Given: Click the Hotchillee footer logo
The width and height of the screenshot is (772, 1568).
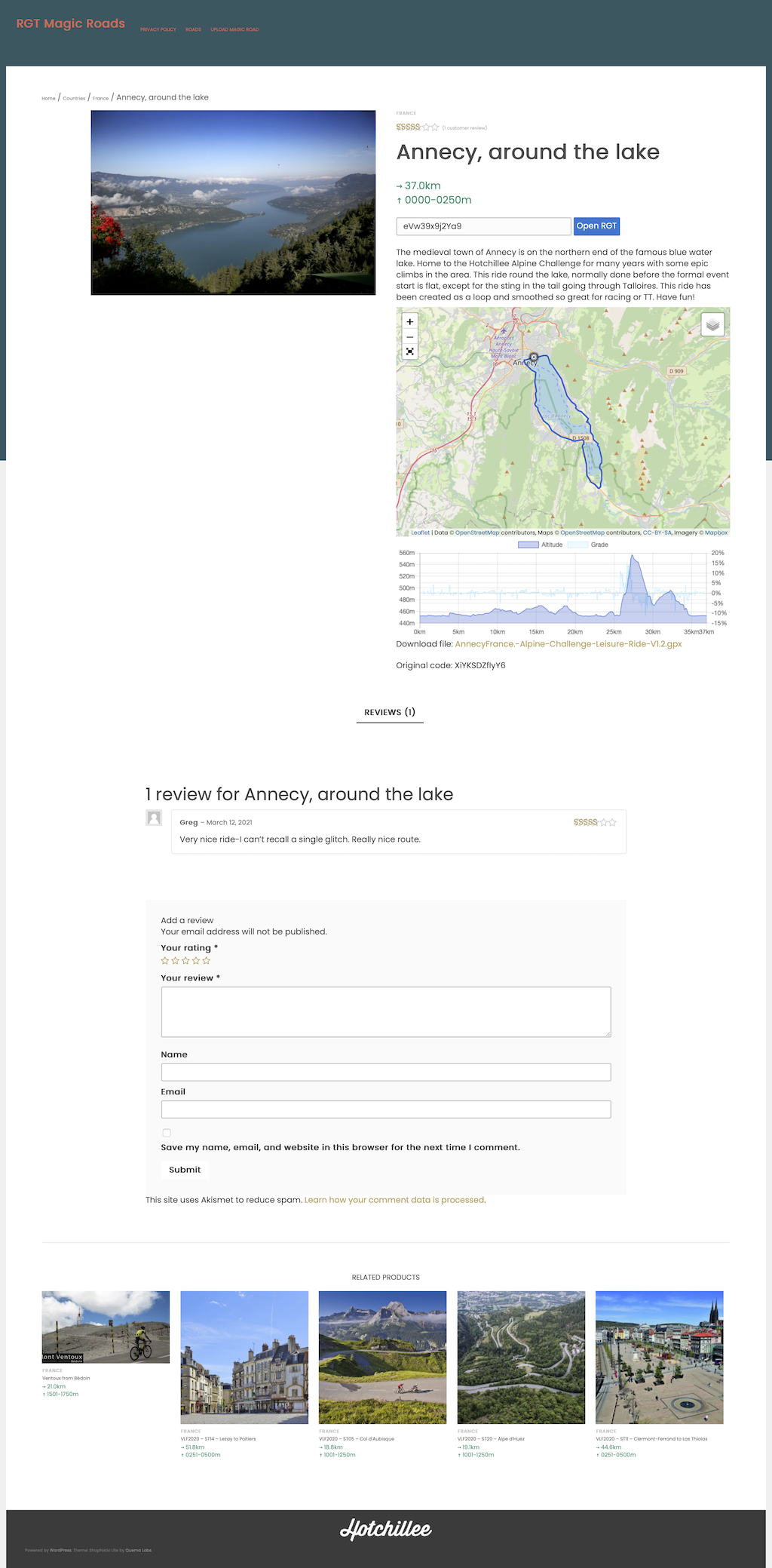Looking at the screenshot, I should pos(386,1529).
